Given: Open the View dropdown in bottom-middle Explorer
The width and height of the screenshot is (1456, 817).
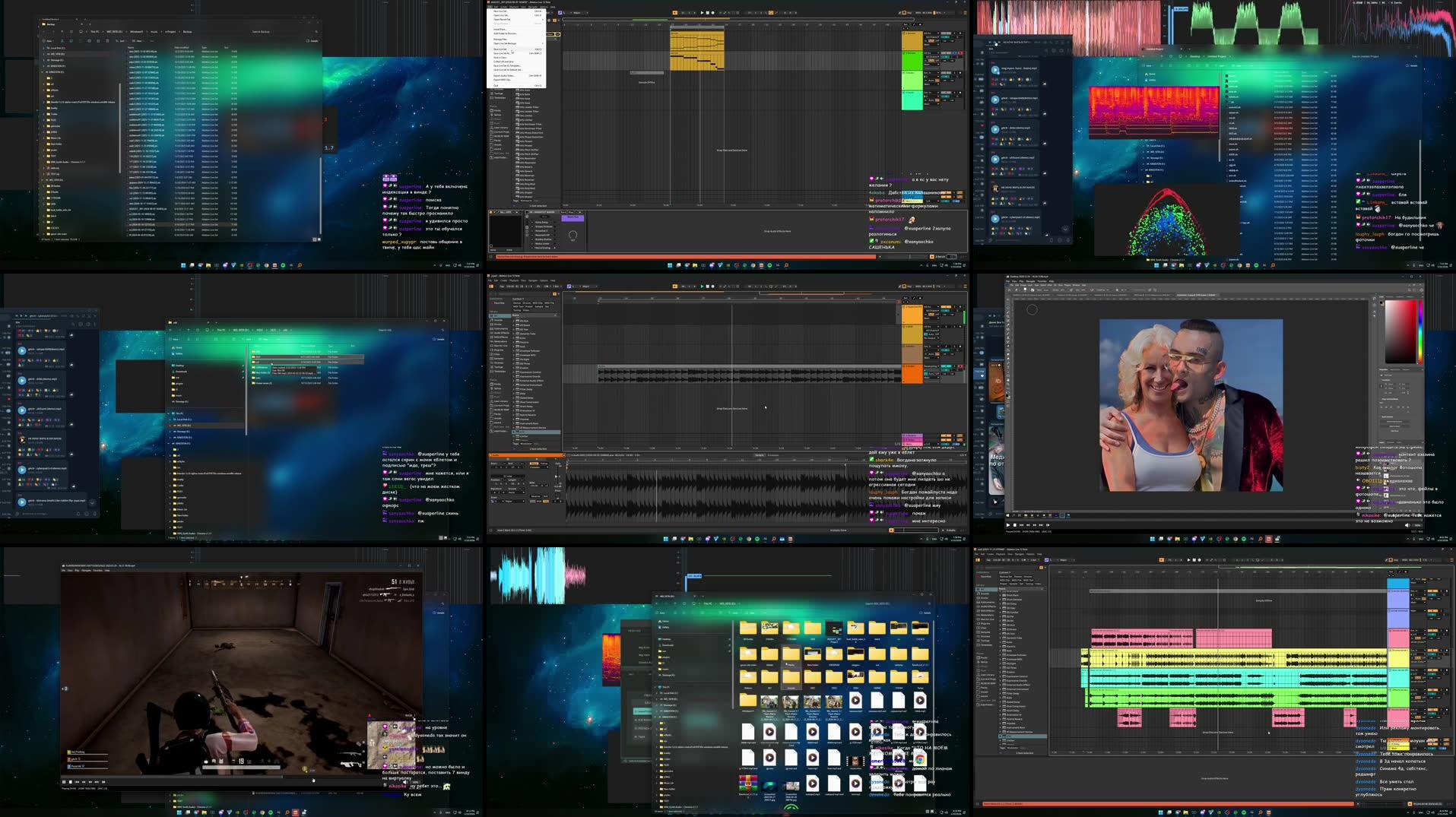Looking at the screenshot, I should click(x=750, y=613).
